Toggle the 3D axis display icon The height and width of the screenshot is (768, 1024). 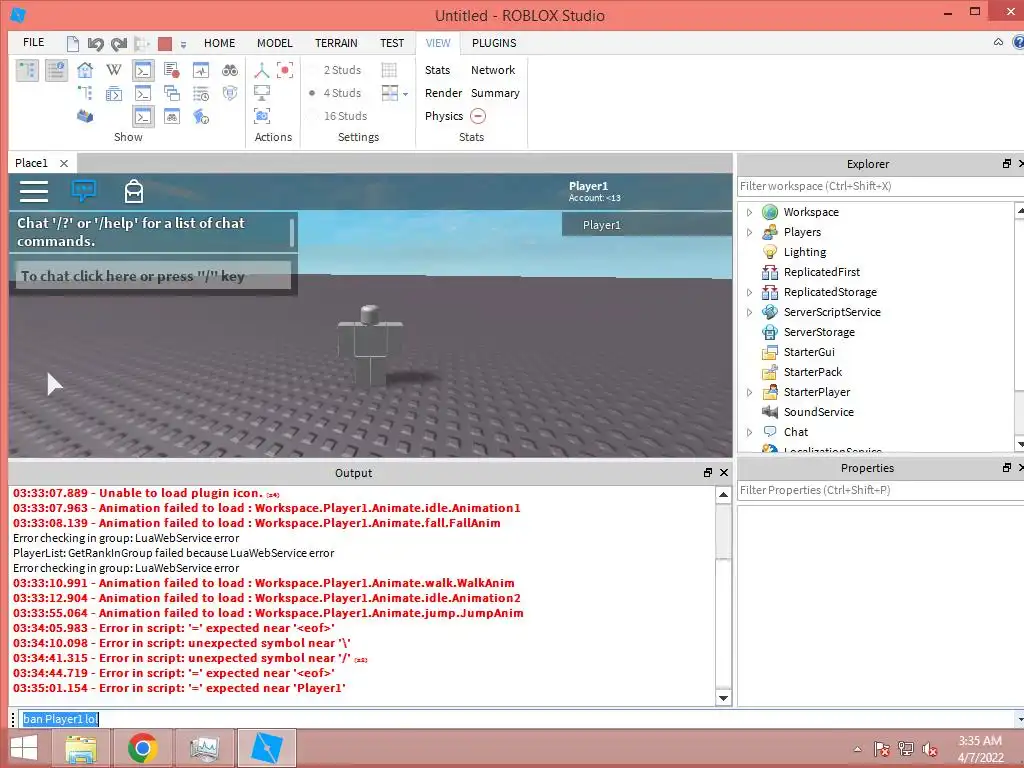pyautogui.click(x=262, y=70)
